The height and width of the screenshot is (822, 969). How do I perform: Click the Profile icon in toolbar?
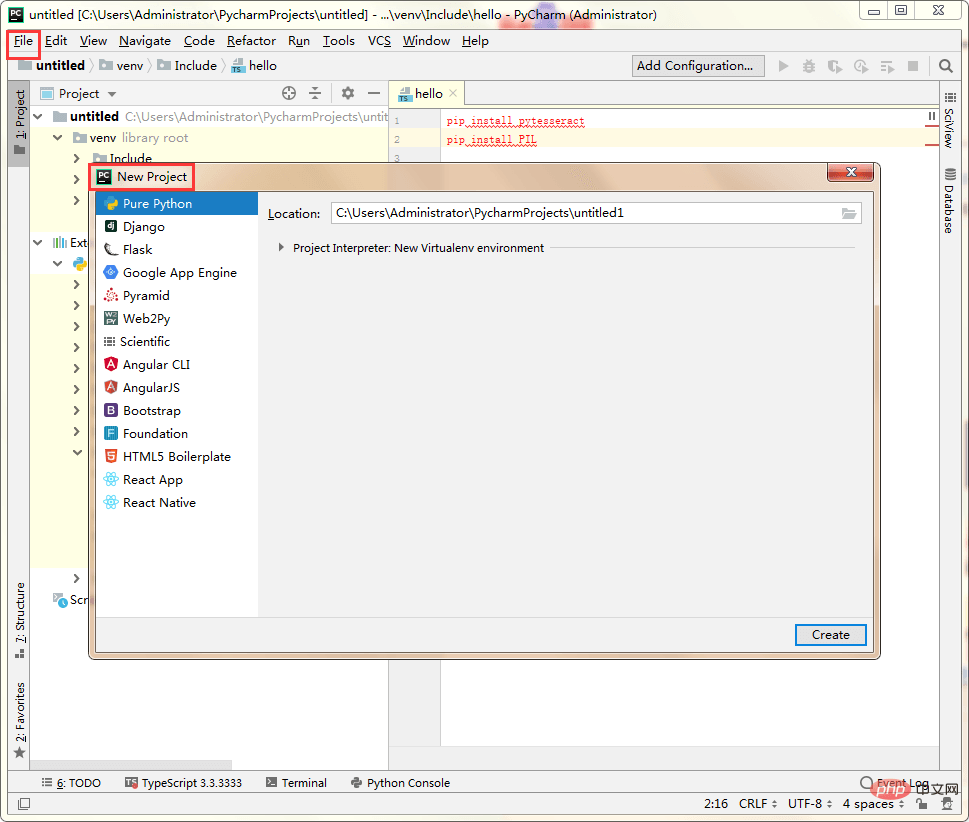(x=860, y=66)
